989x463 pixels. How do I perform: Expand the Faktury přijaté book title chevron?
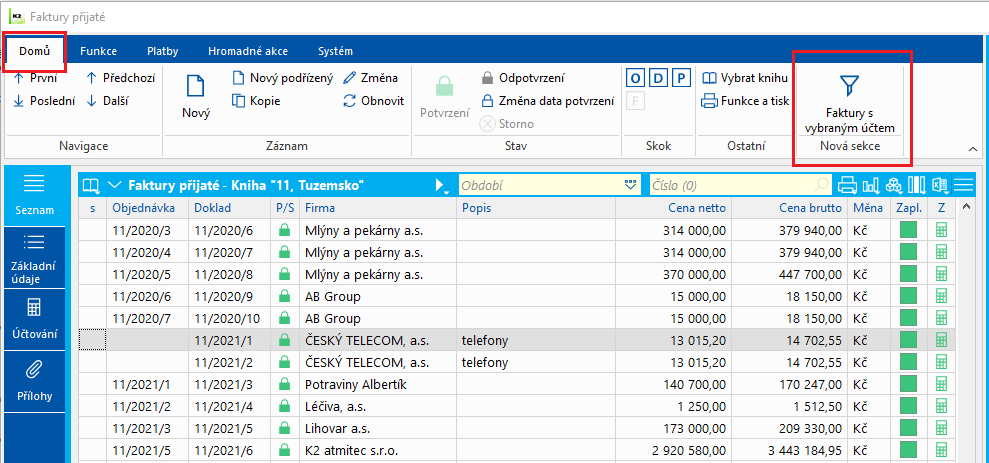[114, 185]
